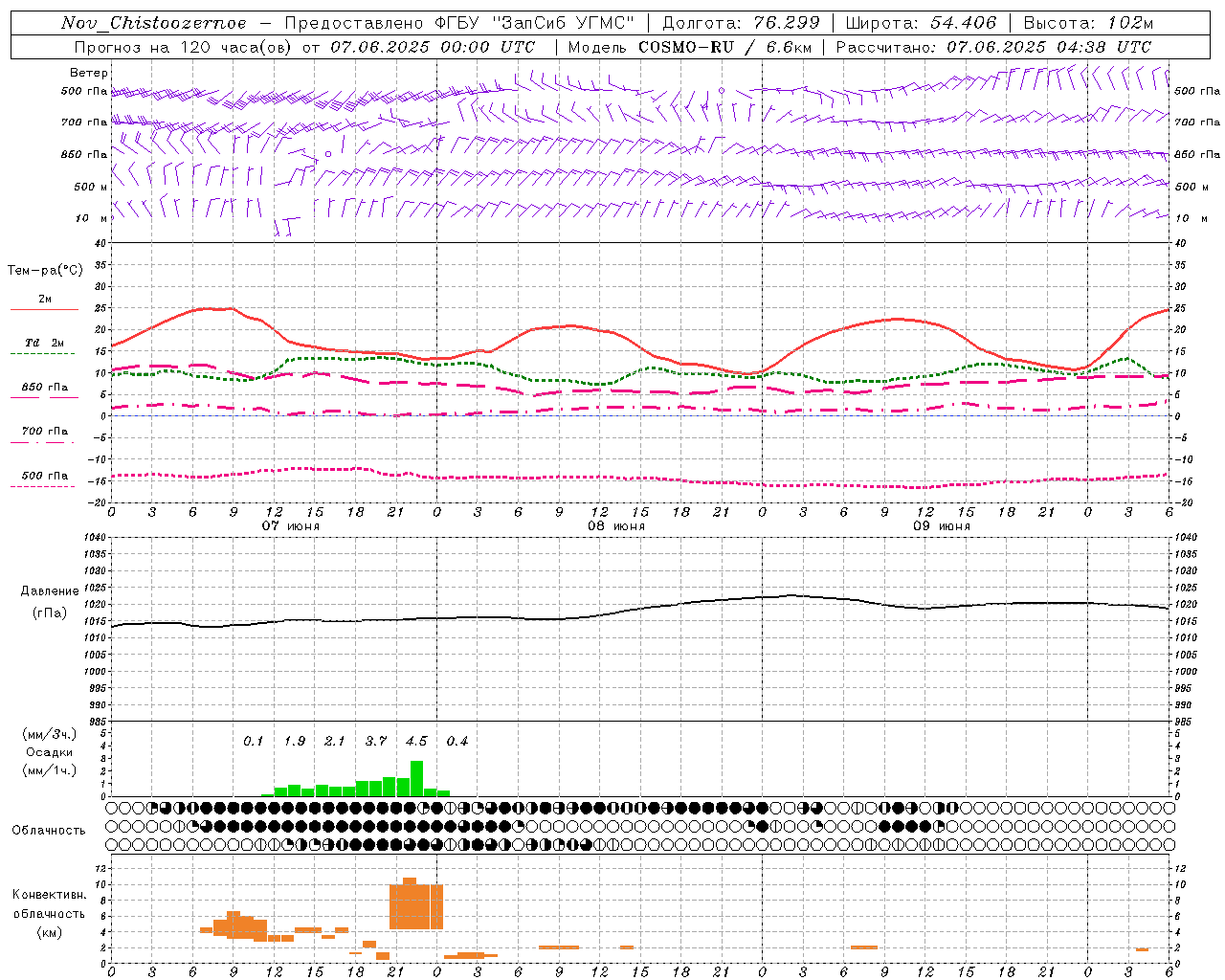Click the 'Осадки' precipitation panel label
The height and width of the screenshot is (980, 1225).
click(x=49, y=752)
